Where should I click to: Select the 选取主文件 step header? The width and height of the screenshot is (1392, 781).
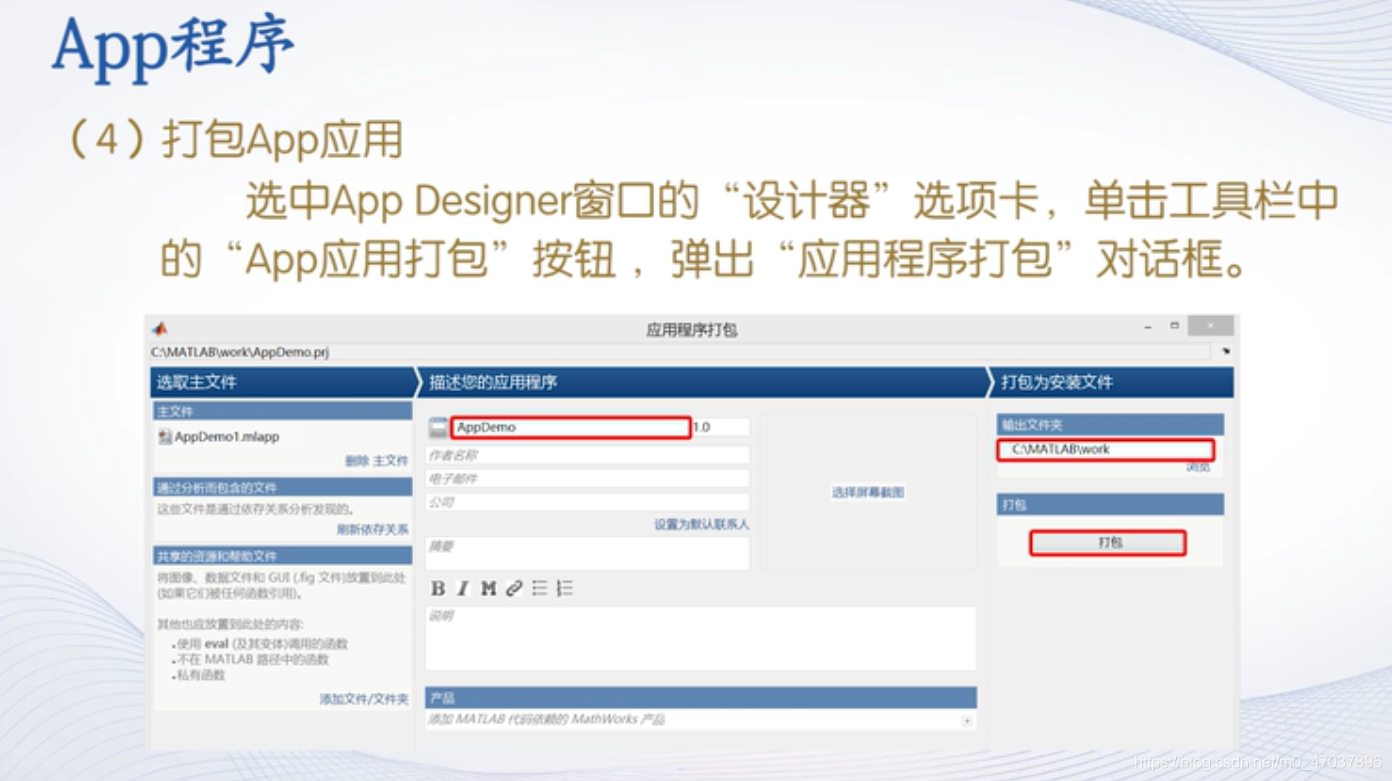point(282,382)
